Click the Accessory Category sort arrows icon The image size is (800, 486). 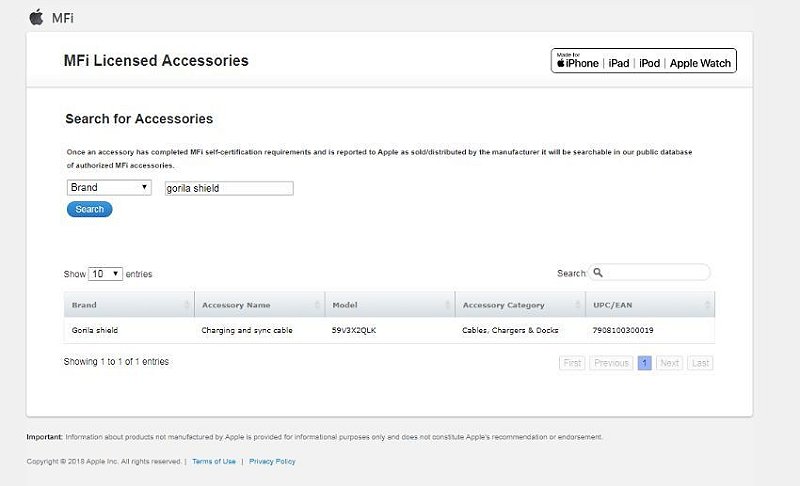point(578,304)
